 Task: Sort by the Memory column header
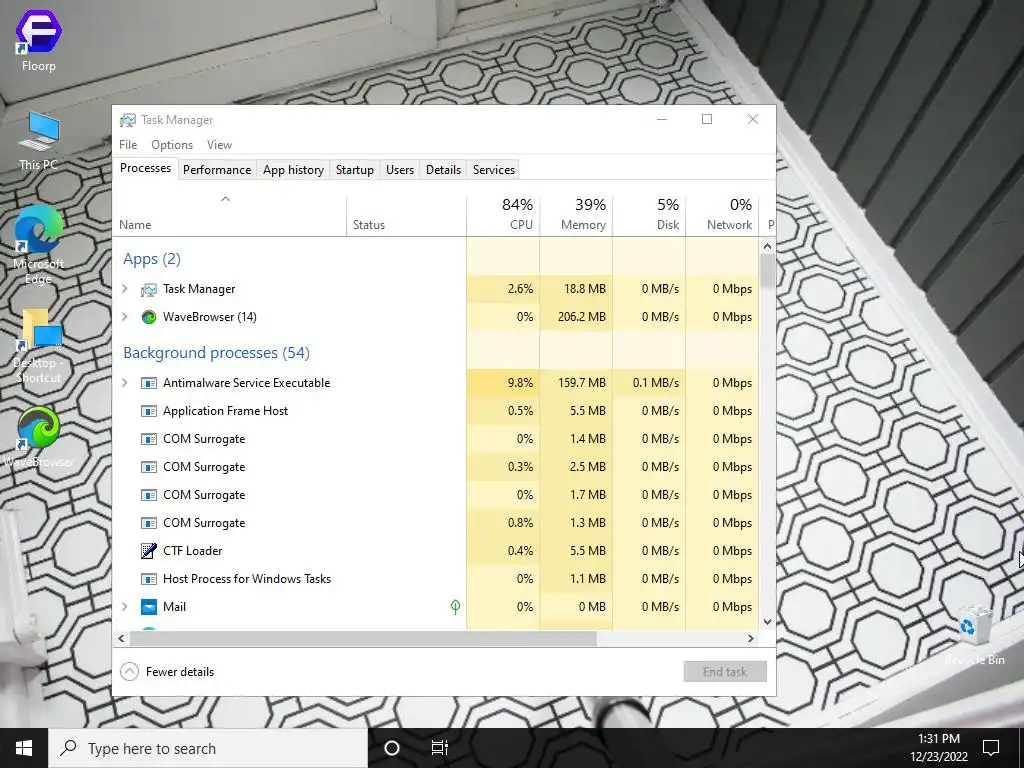[577, 216]
